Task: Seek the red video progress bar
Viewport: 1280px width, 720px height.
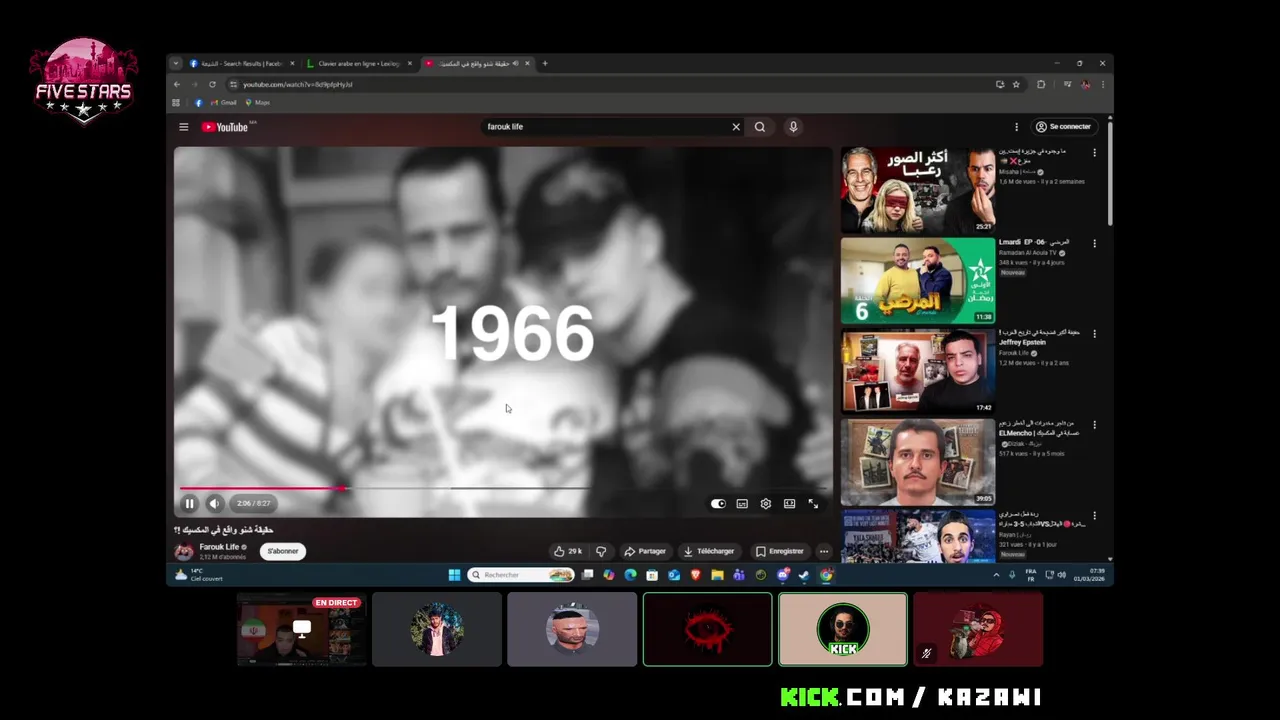Action: (502, 489)
